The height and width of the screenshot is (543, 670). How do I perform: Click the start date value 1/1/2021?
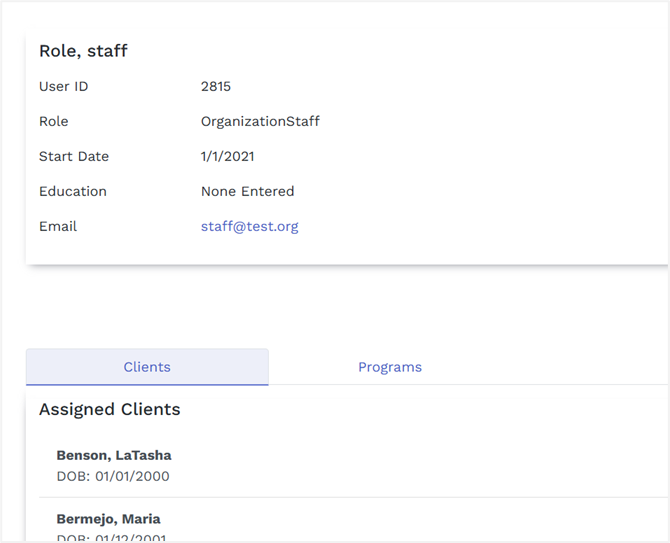click(x=227, y=156)
